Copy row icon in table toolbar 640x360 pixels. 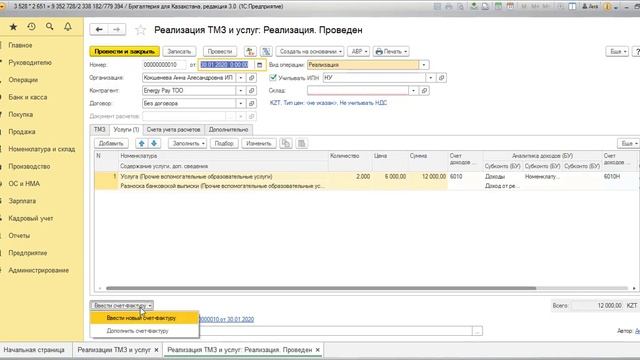(x=286, y=143)
